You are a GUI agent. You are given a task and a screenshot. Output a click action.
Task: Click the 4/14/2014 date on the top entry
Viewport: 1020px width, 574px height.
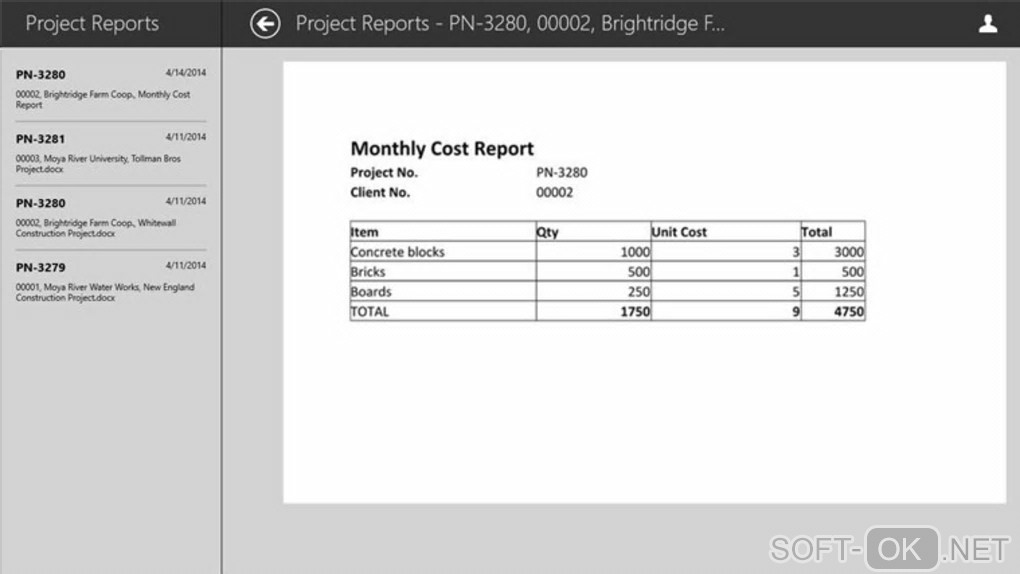(x=185, y=73)
